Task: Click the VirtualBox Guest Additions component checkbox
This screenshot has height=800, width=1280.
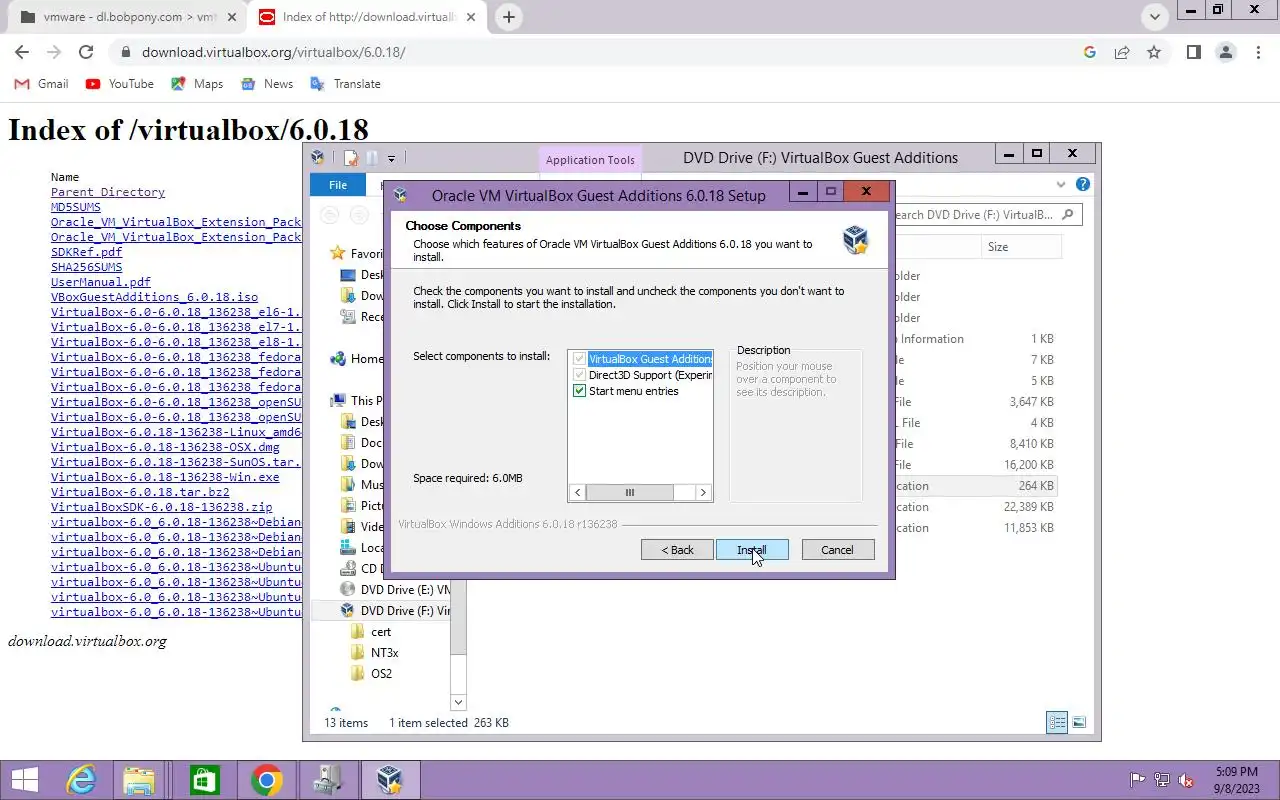Action: tap(579, 359)
